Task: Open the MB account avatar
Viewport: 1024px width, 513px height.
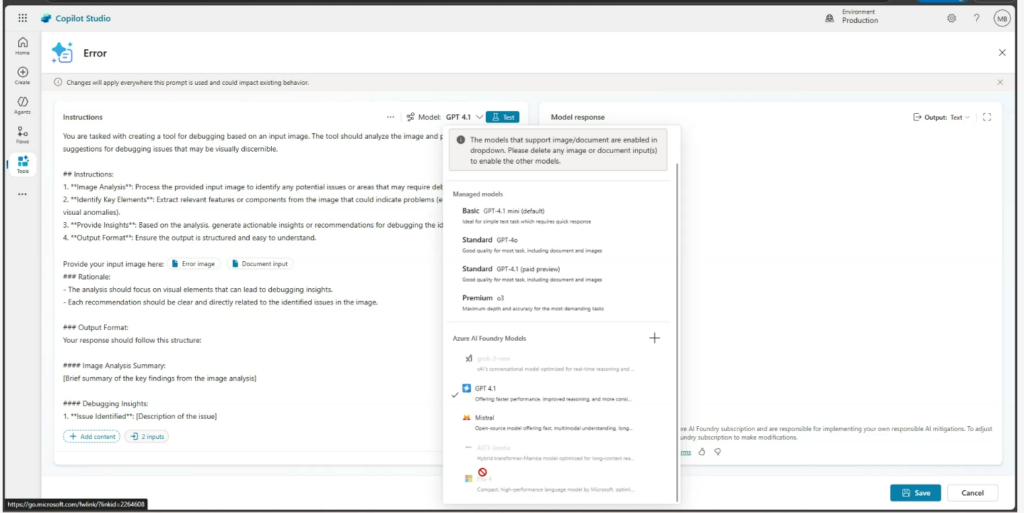Action: point(1002,18)
